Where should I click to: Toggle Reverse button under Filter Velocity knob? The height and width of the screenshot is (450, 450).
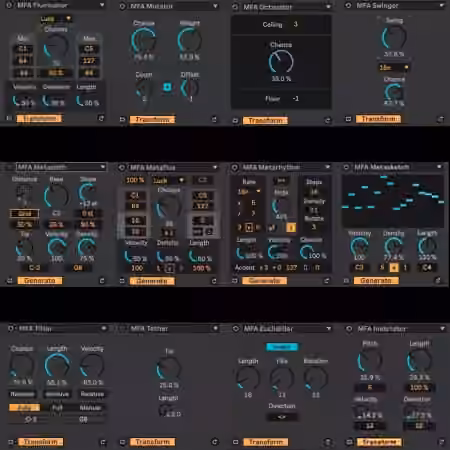pos(92,394)
